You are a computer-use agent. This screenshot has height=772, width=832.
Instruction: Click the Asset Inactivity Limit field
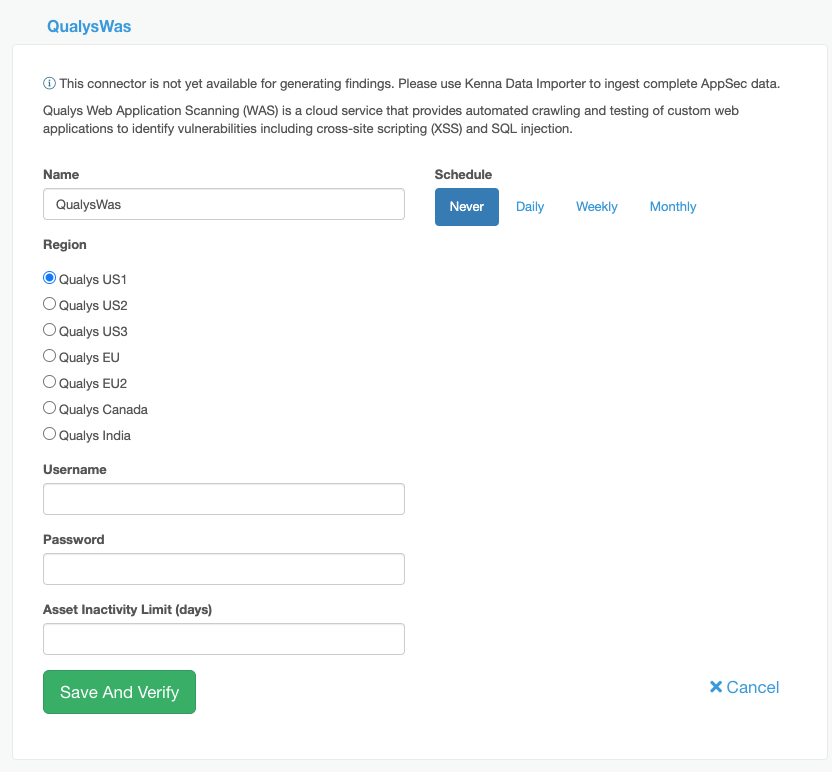(223, 638)
